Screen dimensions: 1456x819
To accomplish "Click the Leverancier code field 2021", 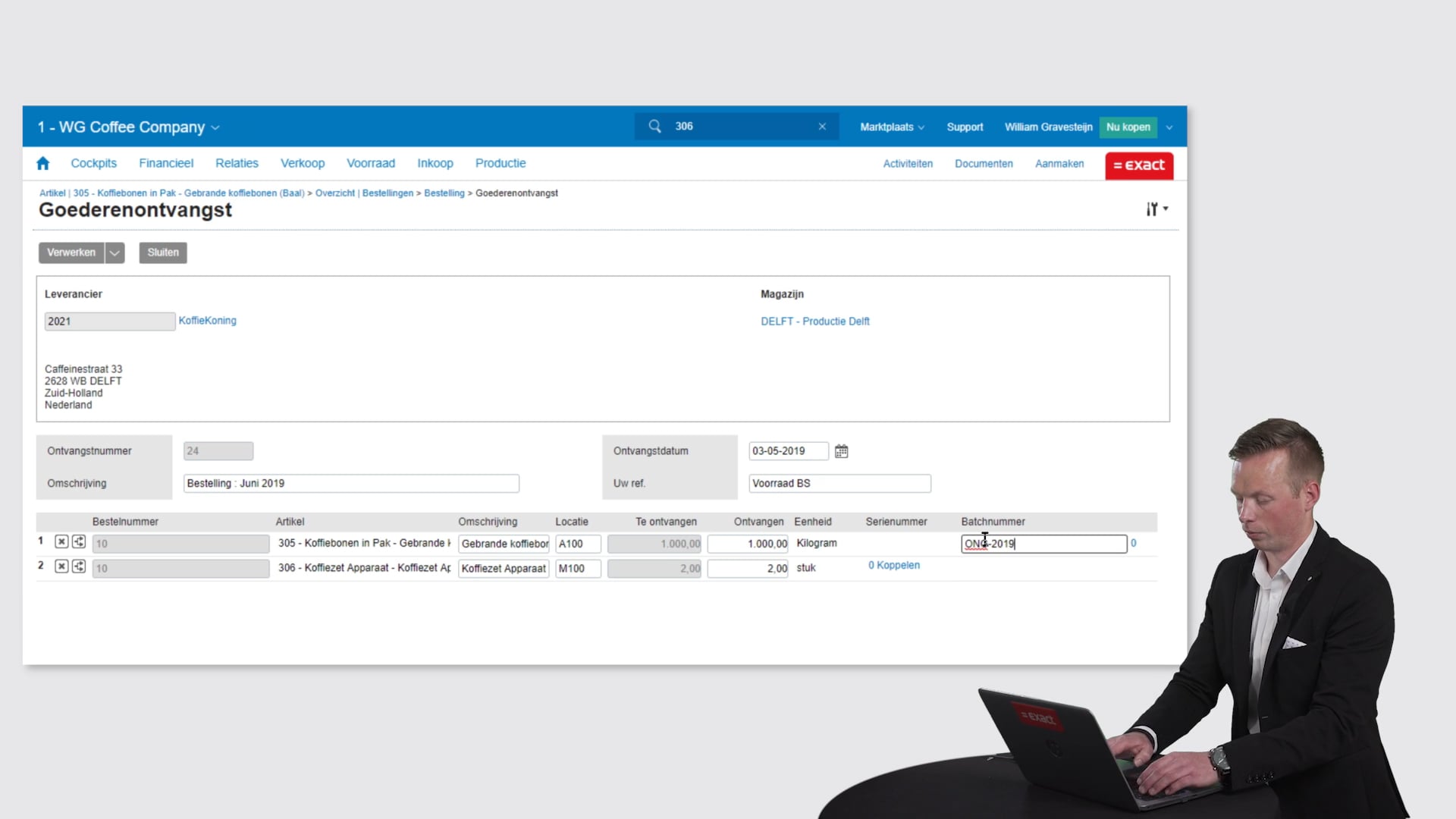I will click(110, 322).
